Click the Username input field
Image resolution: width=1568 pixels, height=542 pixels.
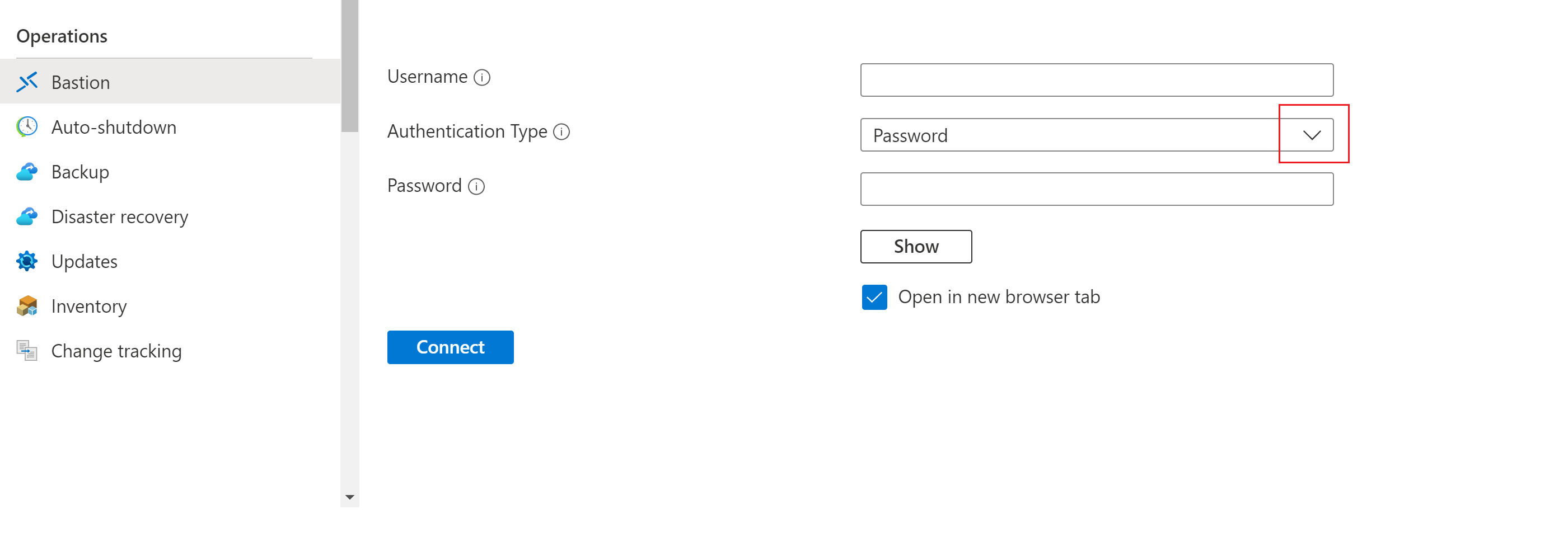[1096, 81]
